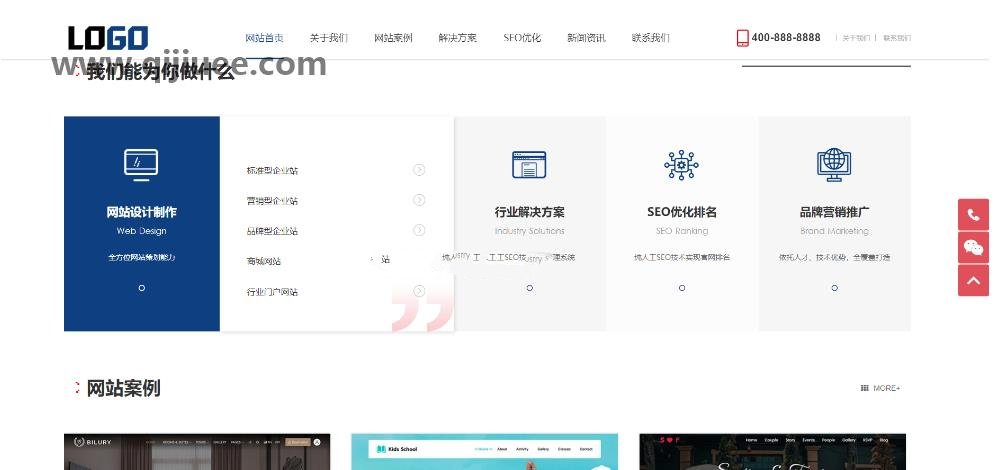Click the Web Design subtitle
Image resolution: width=995 pixels, height=470 pixels.
(142, 231)
